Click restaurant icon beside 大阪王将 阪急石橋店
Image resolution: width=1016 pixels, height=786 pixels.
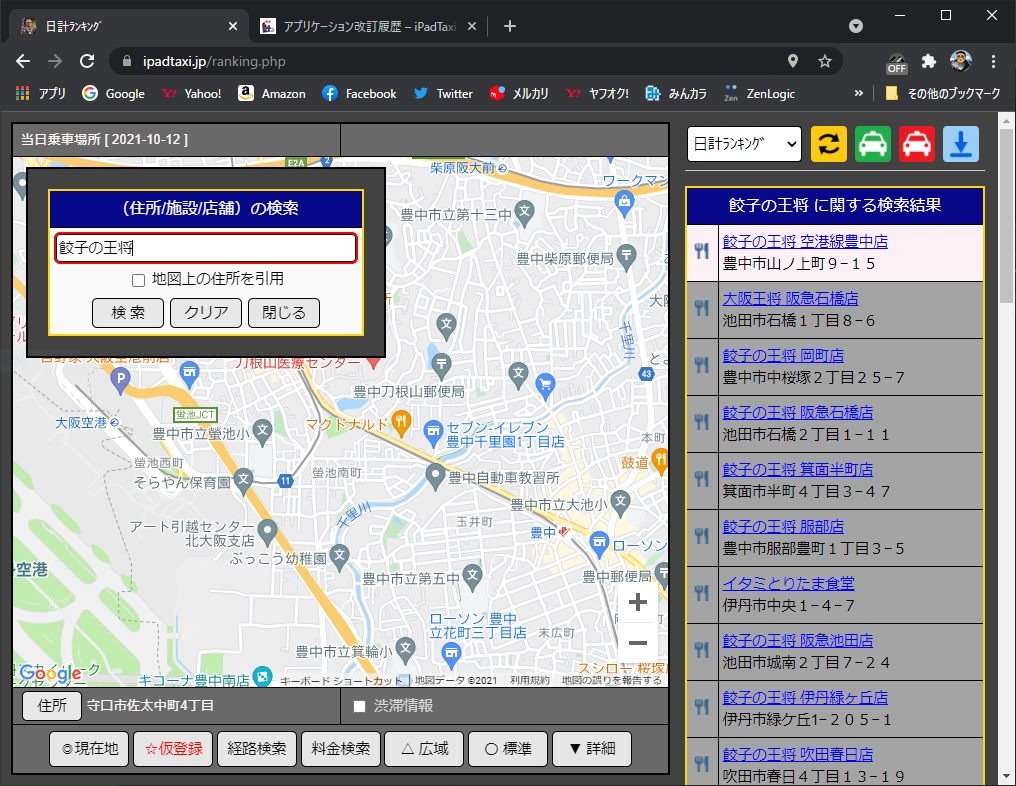[x=702, y=308]
